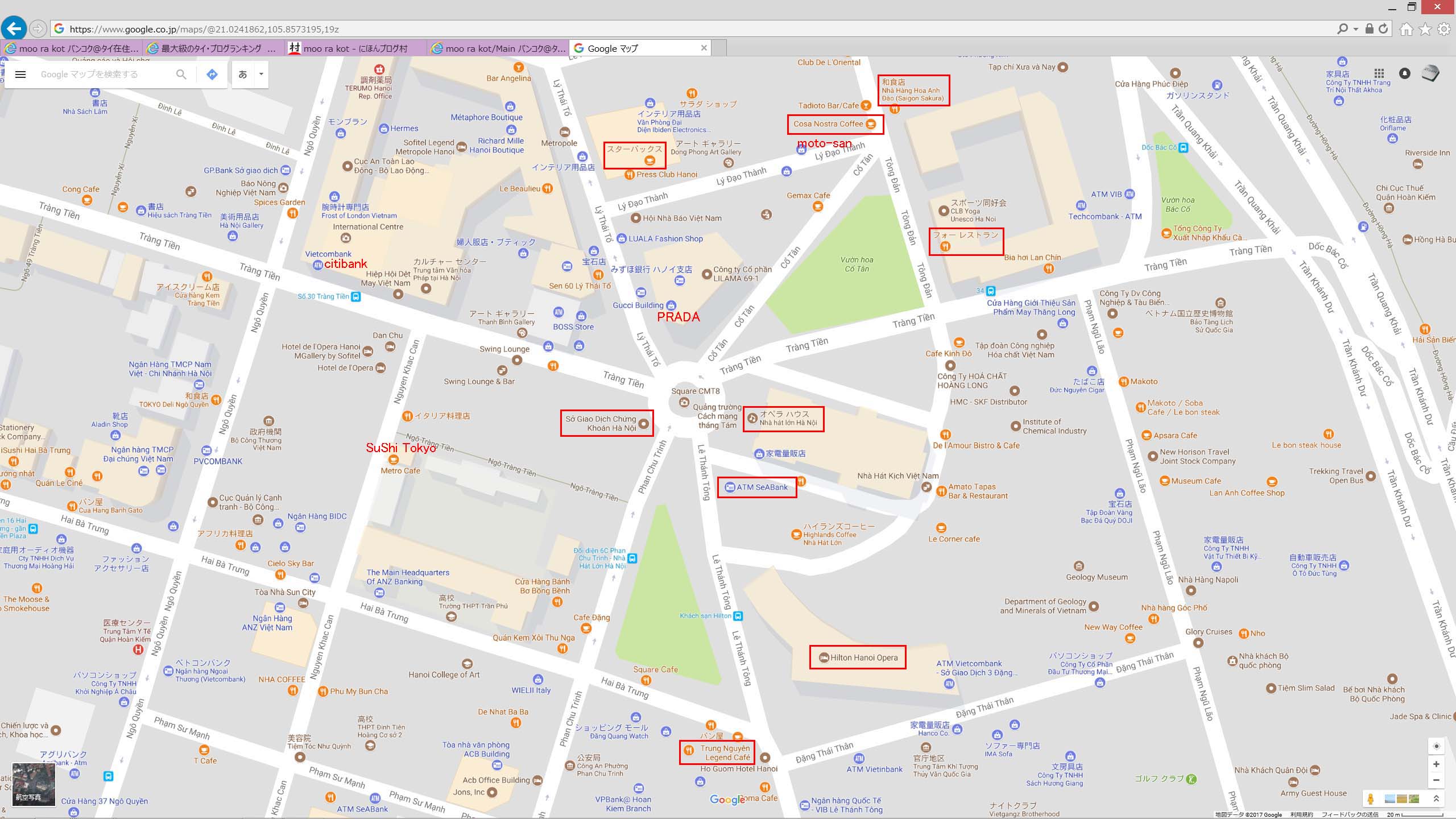
Task: Open the Sofitel Legend Metropole Hanoi label
Action: [425, 147]
